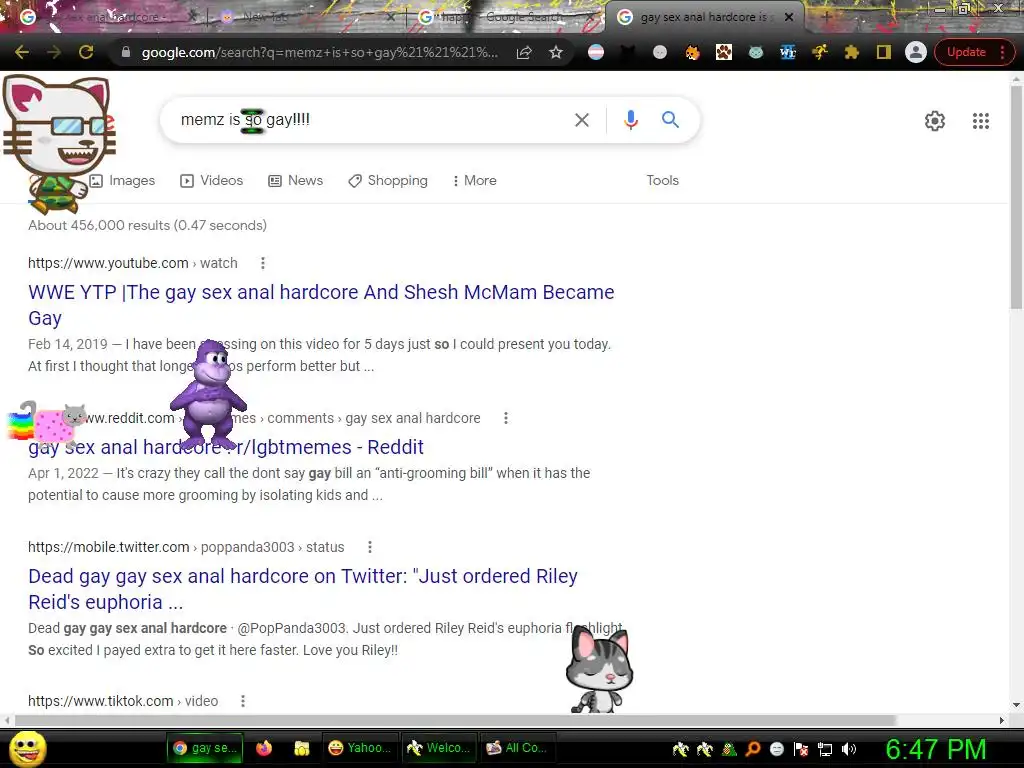Open the paw print extension icon
Screen dimensions: 1024x768
pyautogui.click(x=724, y=52)
